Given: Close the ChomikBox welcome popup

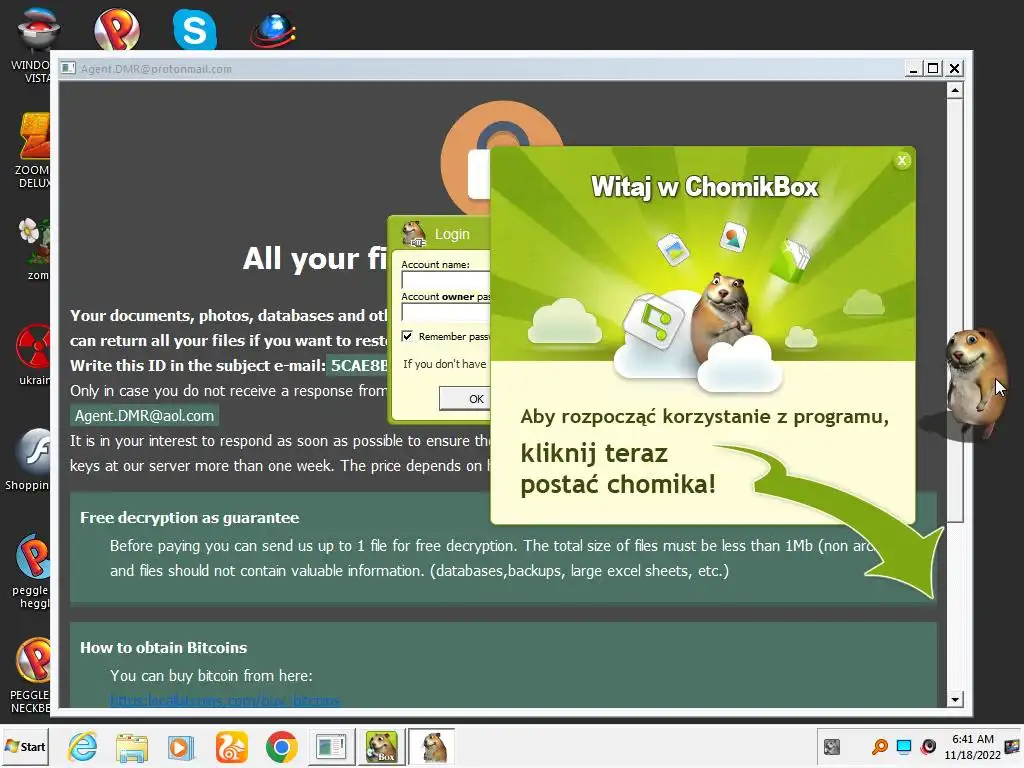Looking at the screenshot, I should point(902,160).
